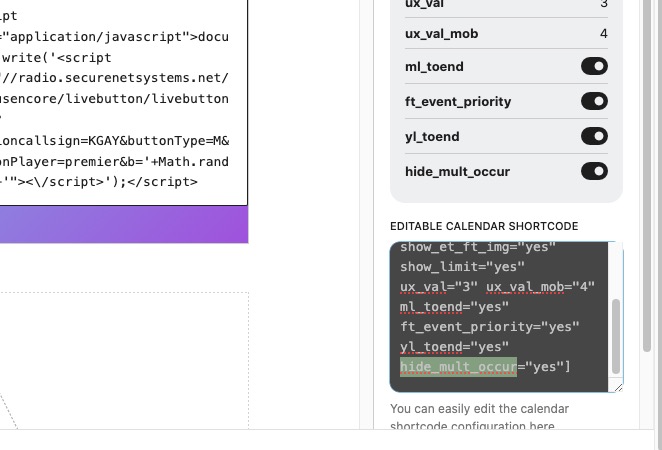Viewport: 662px width, 450px height.
Task: Click ft_event_priority="yes" line in shortcode
Action: tap(490, 327)
